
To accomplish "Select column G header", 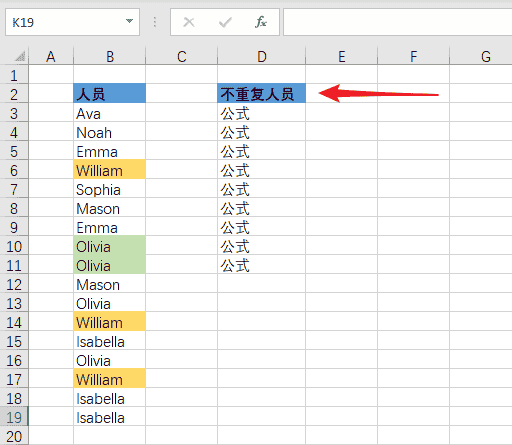I will (485, 56).
